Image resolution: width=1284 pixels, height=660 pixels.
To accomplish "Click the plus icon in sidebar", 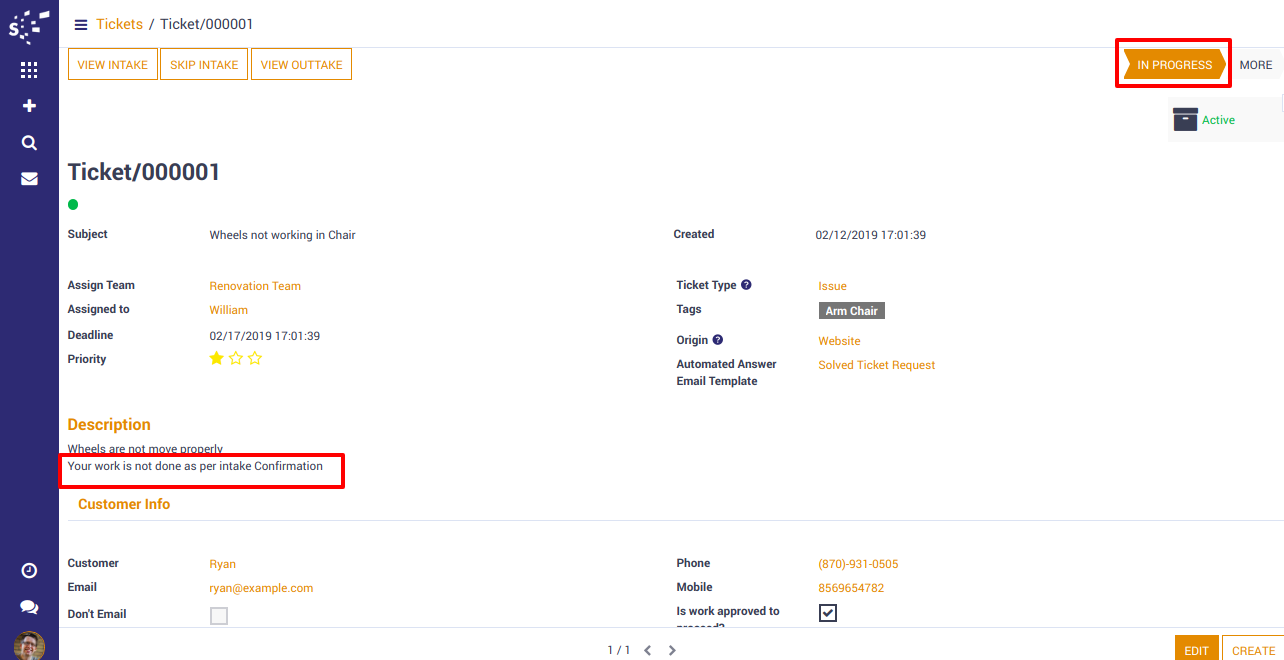I will coord(29,106).
